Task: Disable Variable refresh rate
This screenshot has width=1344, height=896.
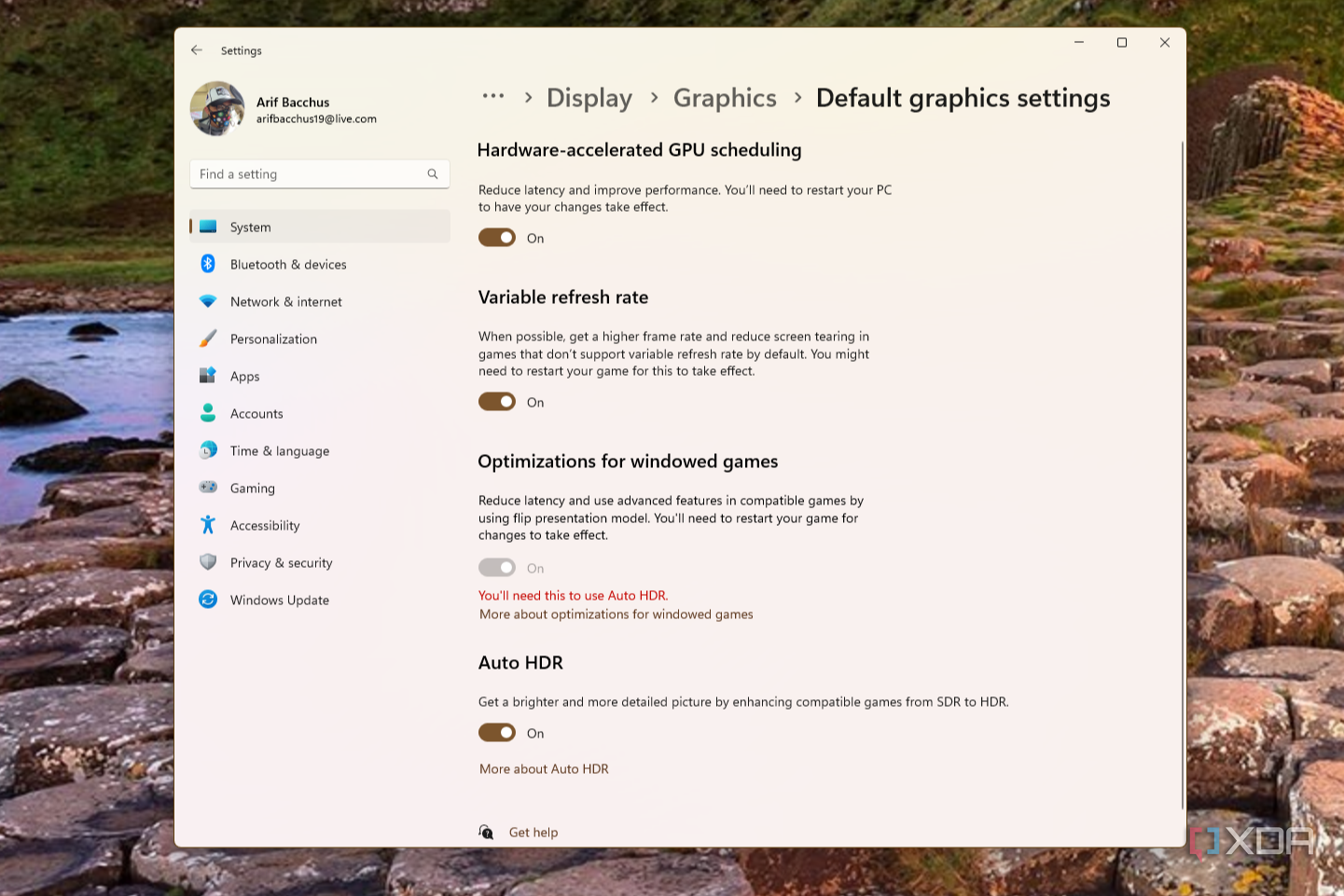Action: click(496, 401)
